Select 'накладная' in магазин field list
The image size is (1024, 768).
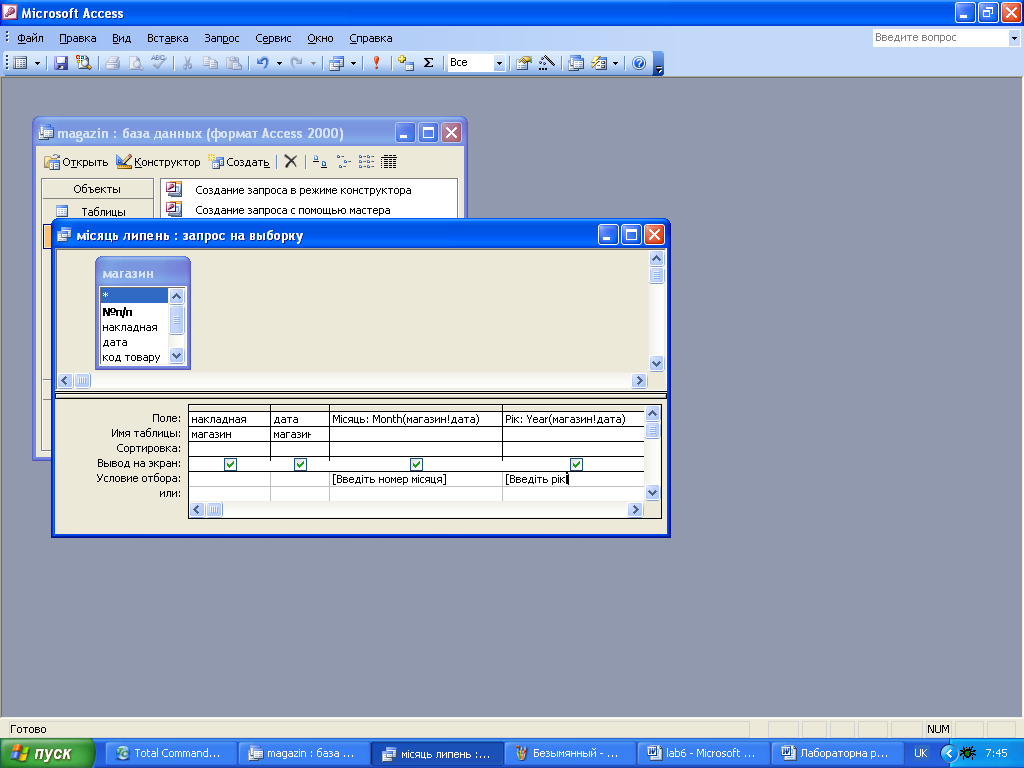[134, 327]
